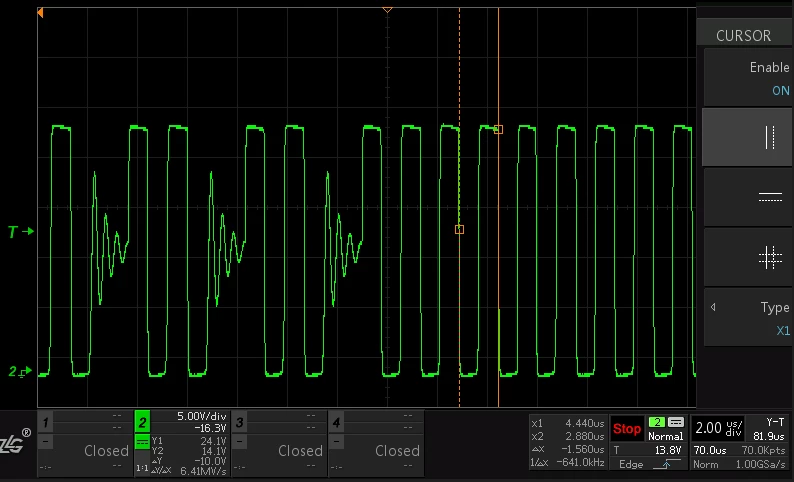Click the channel 1 number badge
794x482 pixels.
coord(46,422)
